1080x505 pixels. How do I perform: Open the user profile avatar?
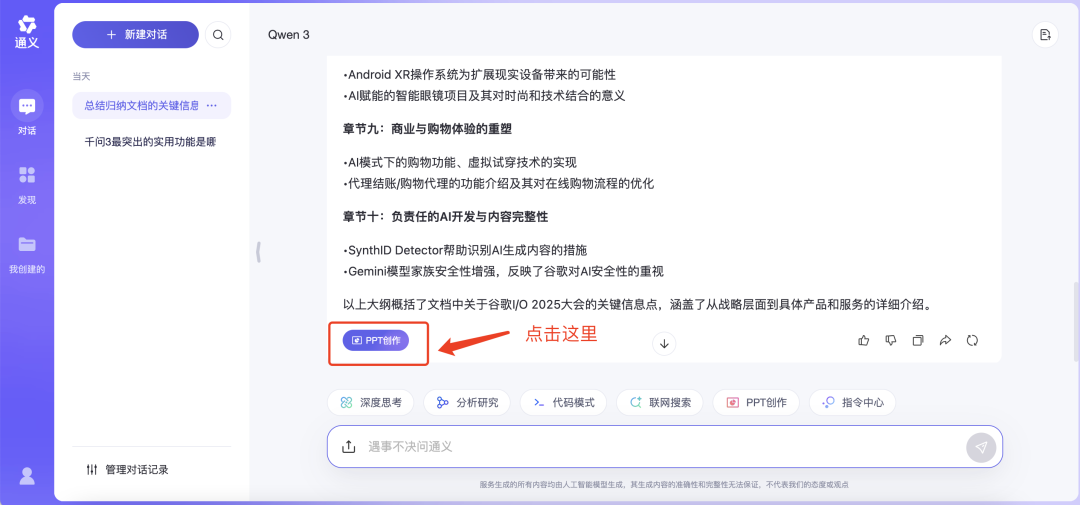27,476
